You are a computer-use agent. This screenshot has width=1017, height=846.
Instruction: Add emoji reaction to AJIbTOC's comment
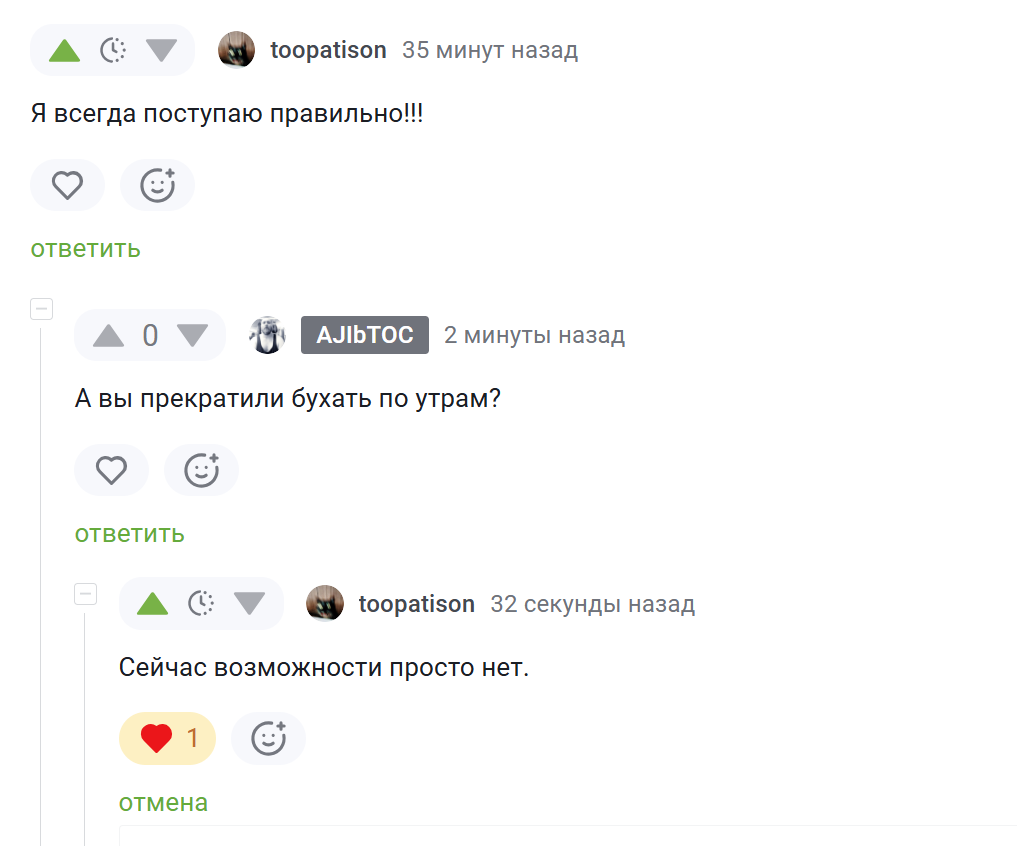tap(201, 470)
